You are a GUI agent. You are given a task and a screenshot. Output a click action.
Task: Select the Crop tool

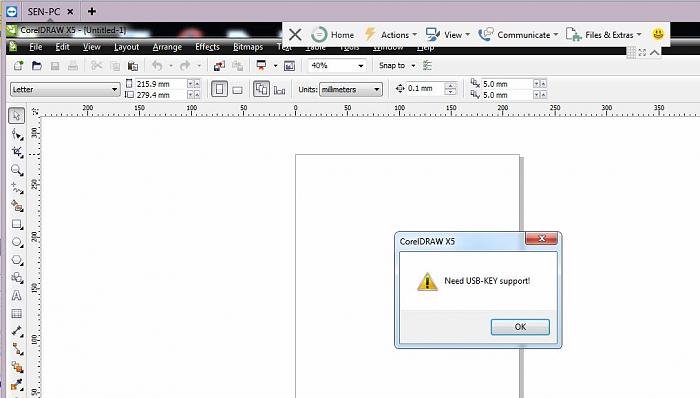pyautogui.click(x=17, y=152)
